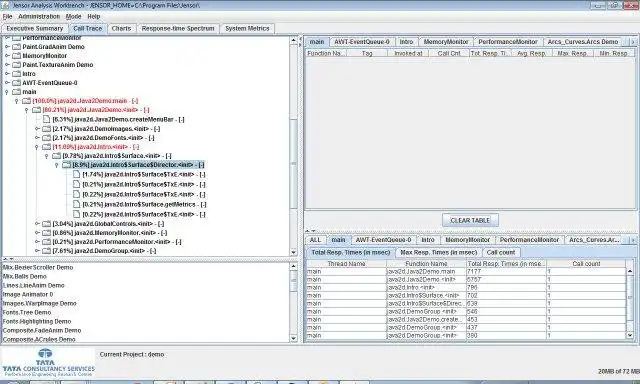Click folder icon of java2d.Java2Demo.<init>

coord(36,110)
